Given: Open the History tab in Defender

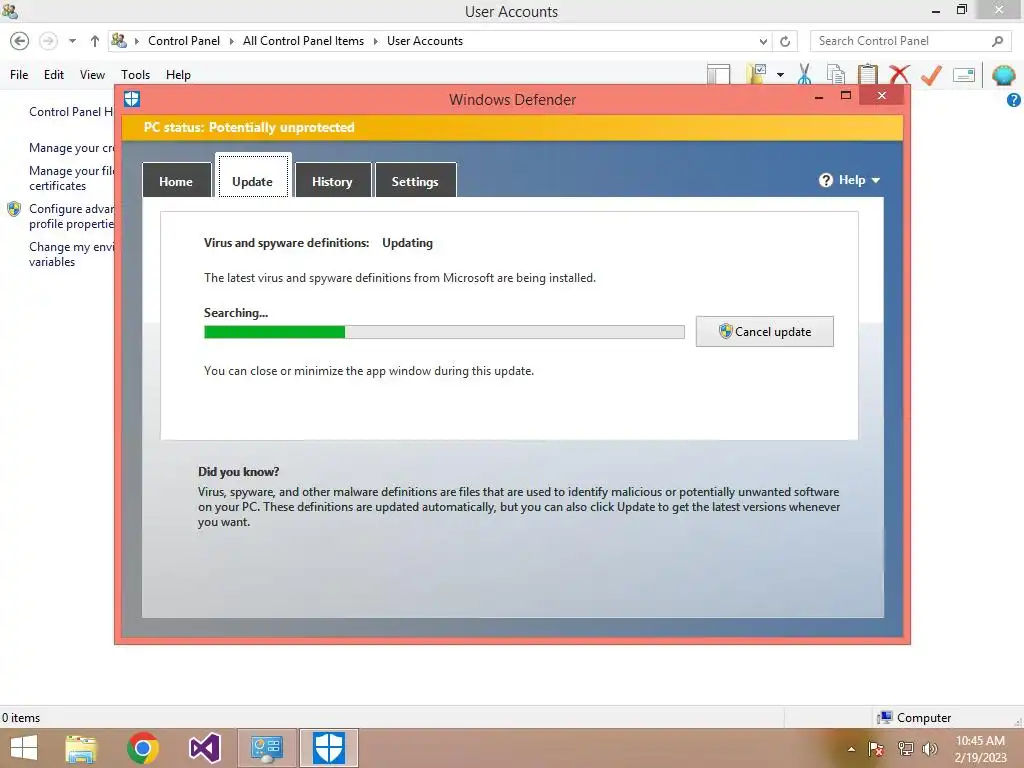Looking at the screenshot, I should pos(333,180).
